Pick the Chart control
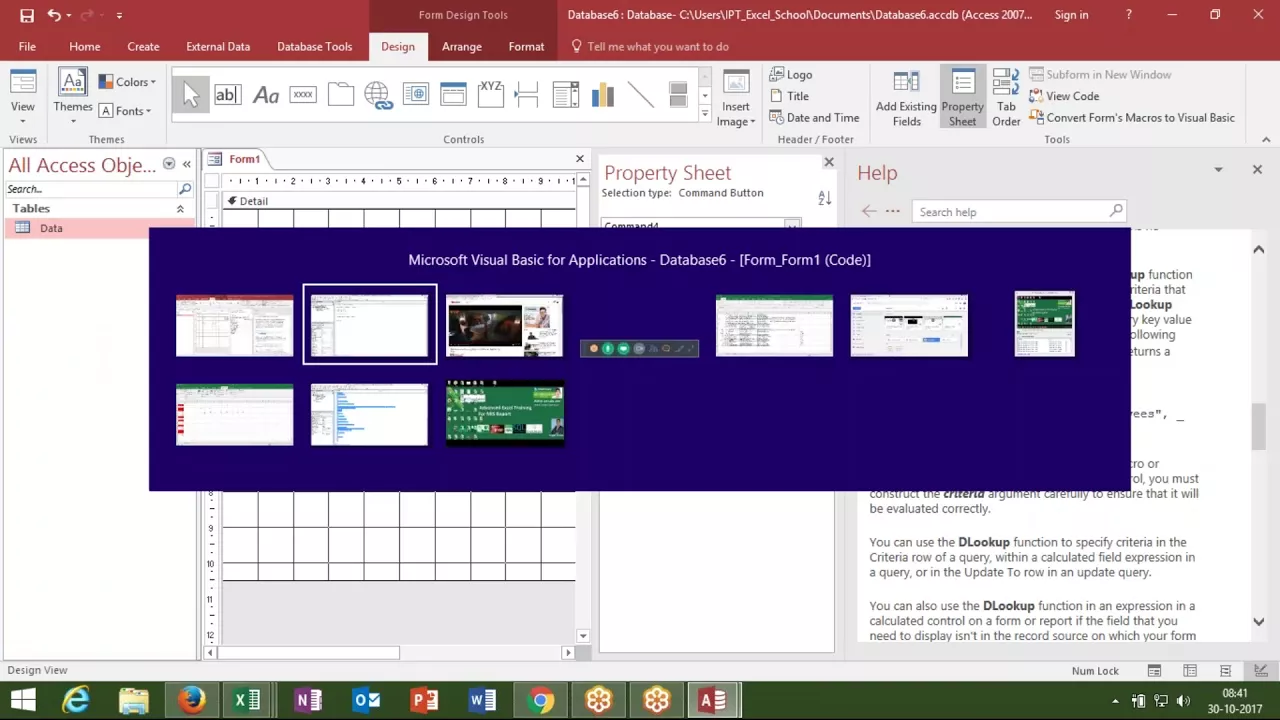 tap(603, 95)
